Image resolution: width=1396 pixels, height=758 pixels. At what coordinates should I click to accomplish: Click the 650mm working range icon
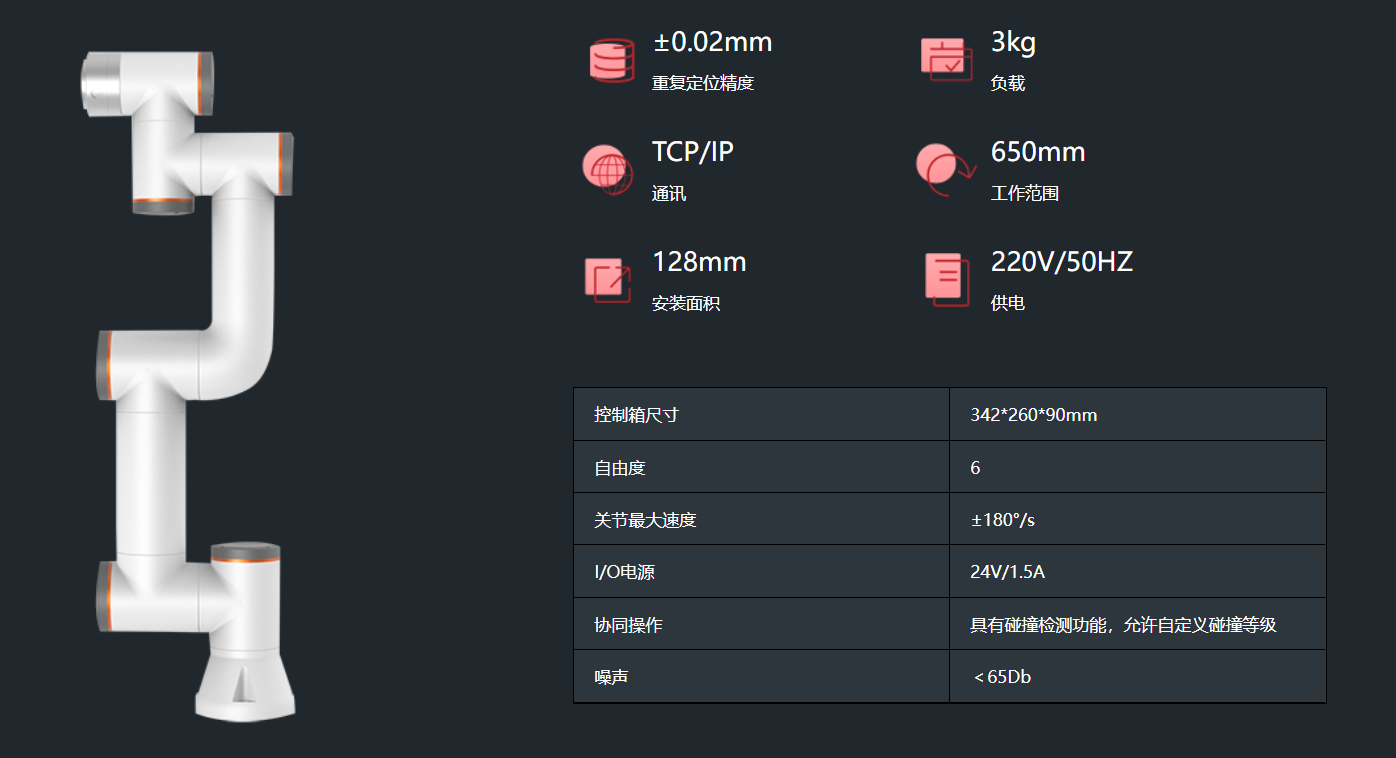click(x=944, y=170)
